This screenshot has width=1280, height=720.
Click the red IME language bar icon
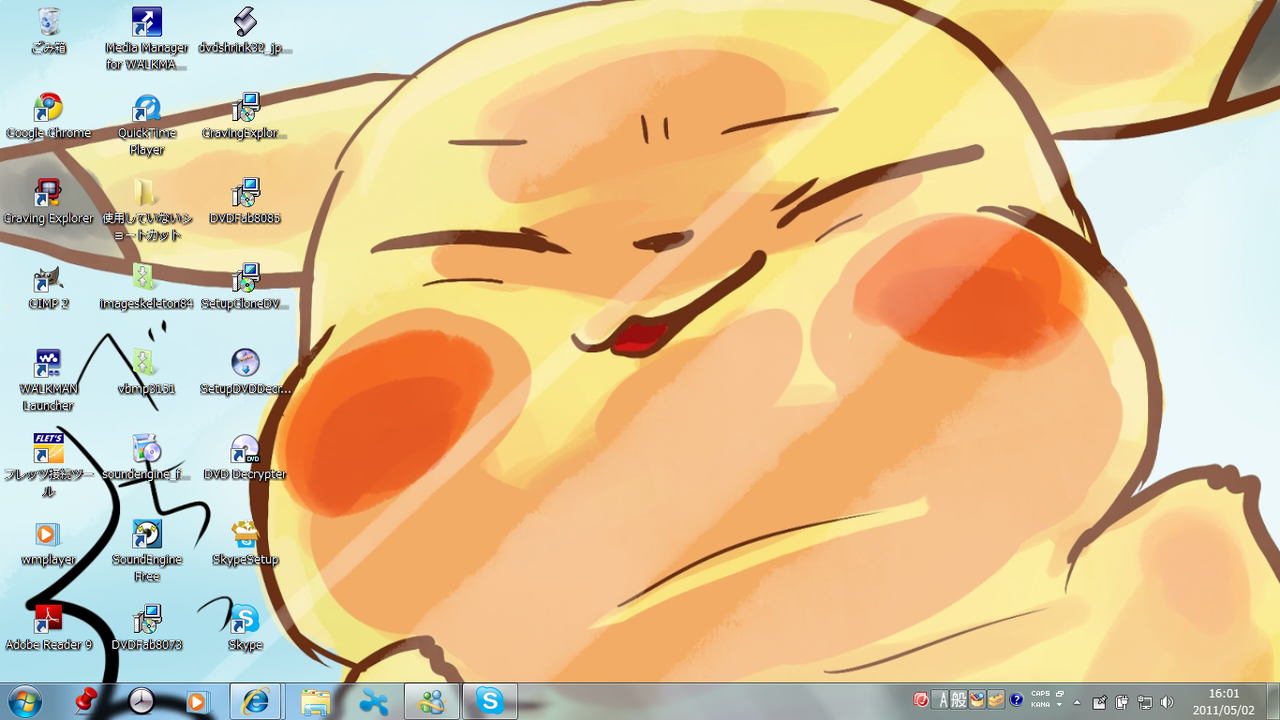point(921,700)
